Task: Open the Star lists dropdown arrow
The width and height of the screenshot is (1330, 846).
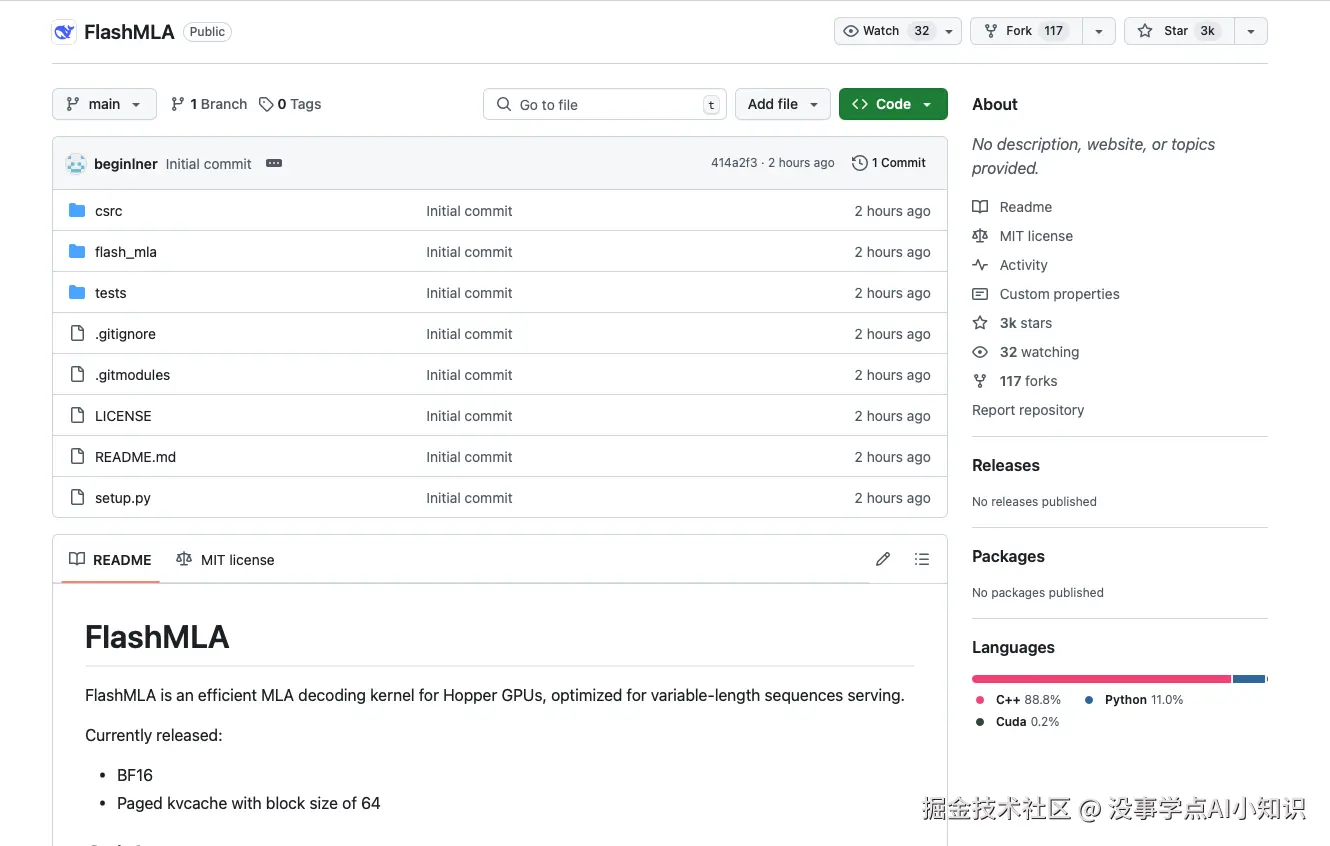Action: [x=1251, y=31]
